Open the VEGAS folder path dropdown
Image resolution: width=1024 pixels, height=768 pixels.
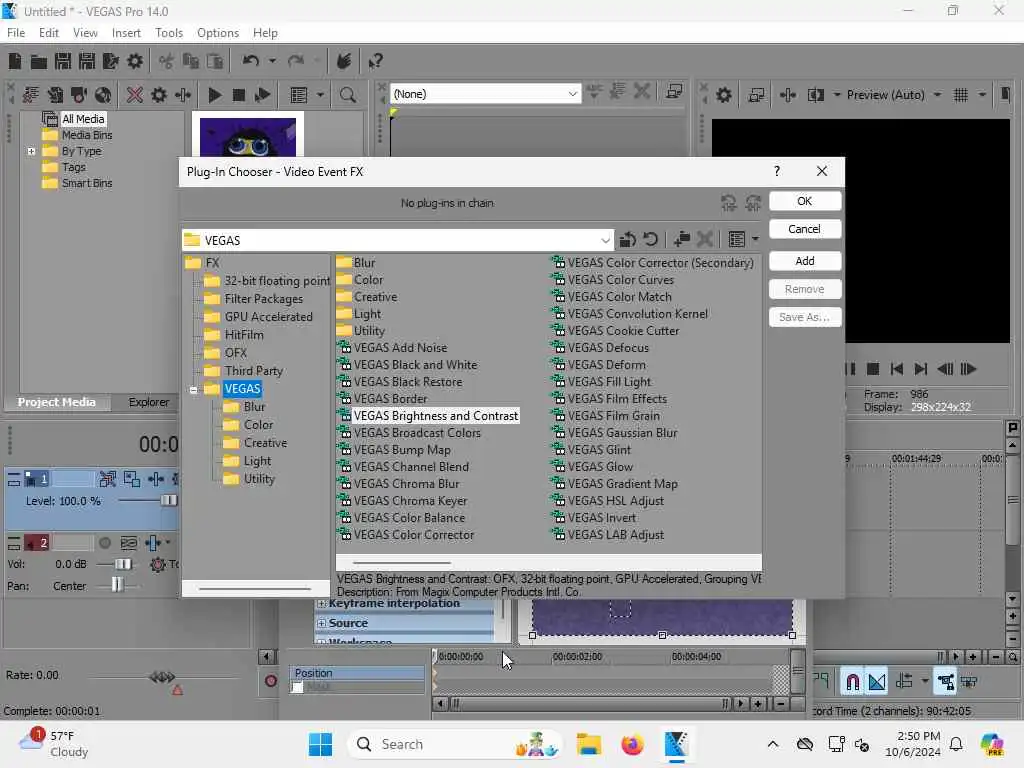tap(605, 240)
